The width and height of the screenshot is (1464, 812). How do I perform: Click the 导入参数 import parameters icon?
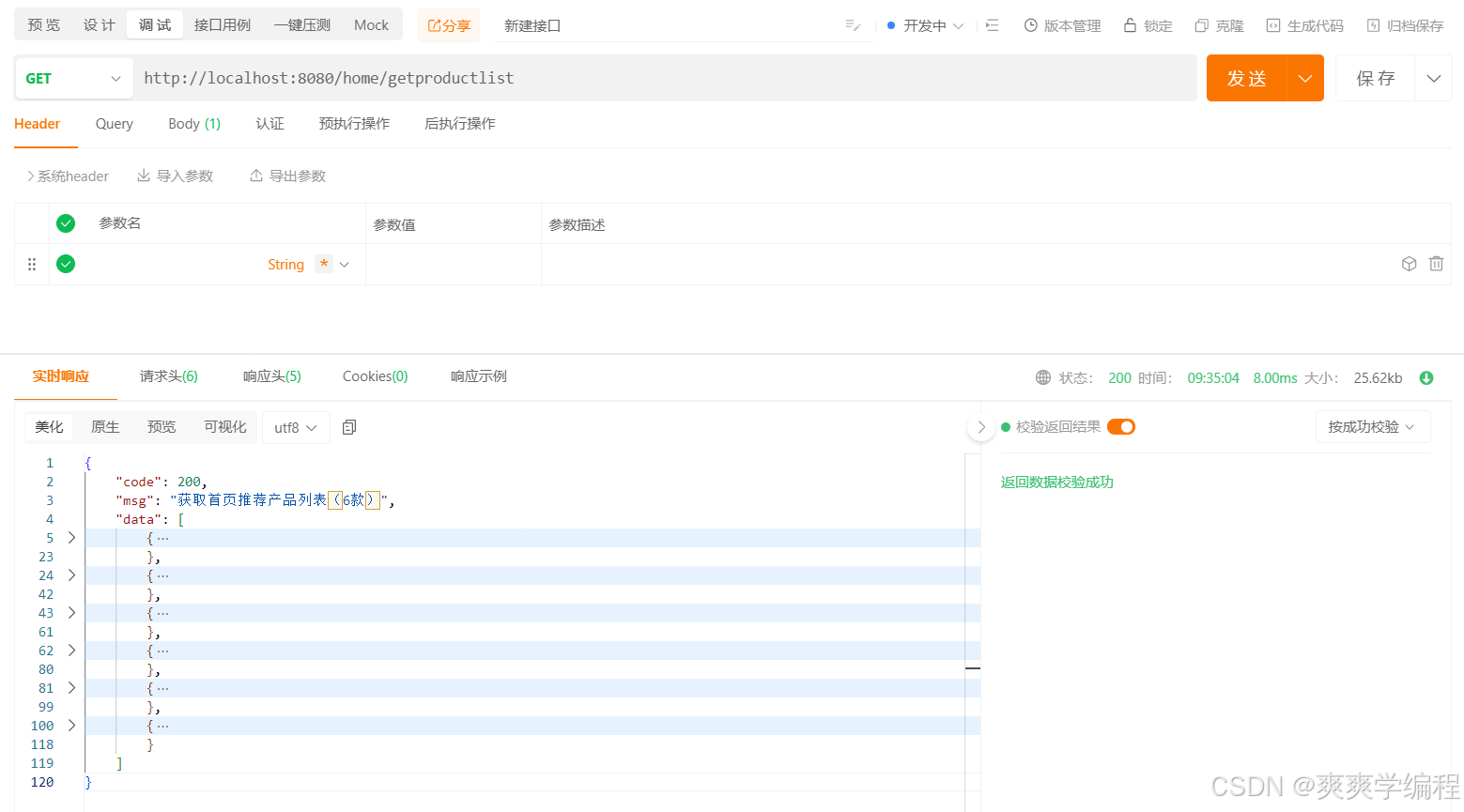[x=144, y=176]
